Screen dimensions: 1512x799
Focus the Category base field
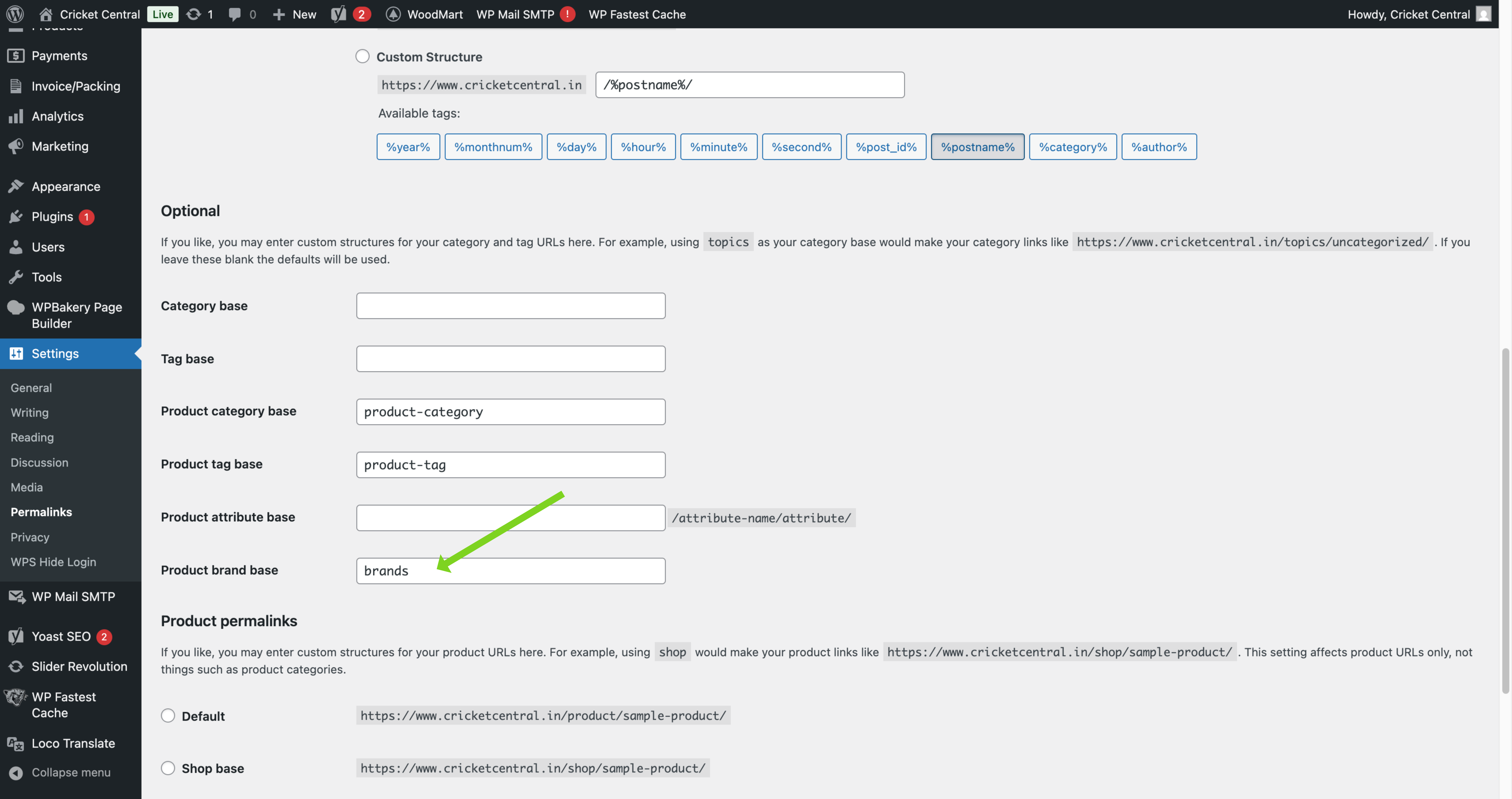tap(511, 306)
